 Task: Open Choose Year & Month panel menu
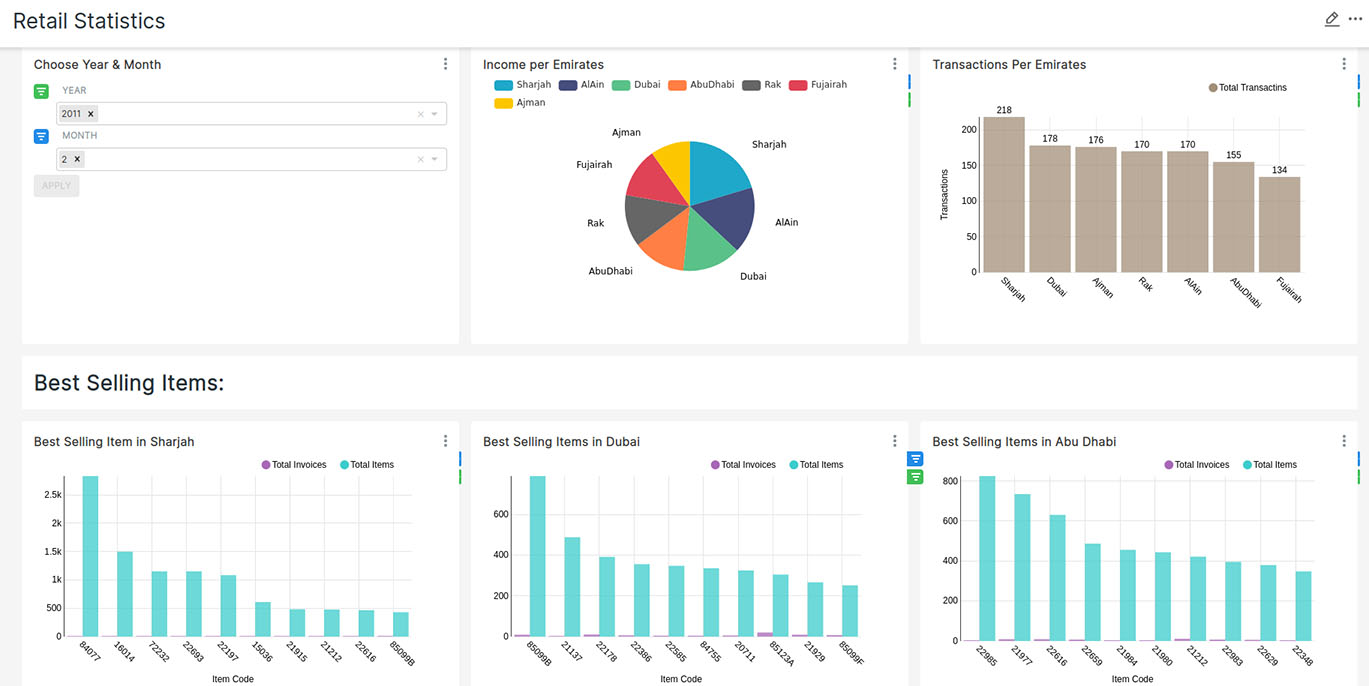pos(445,64)
